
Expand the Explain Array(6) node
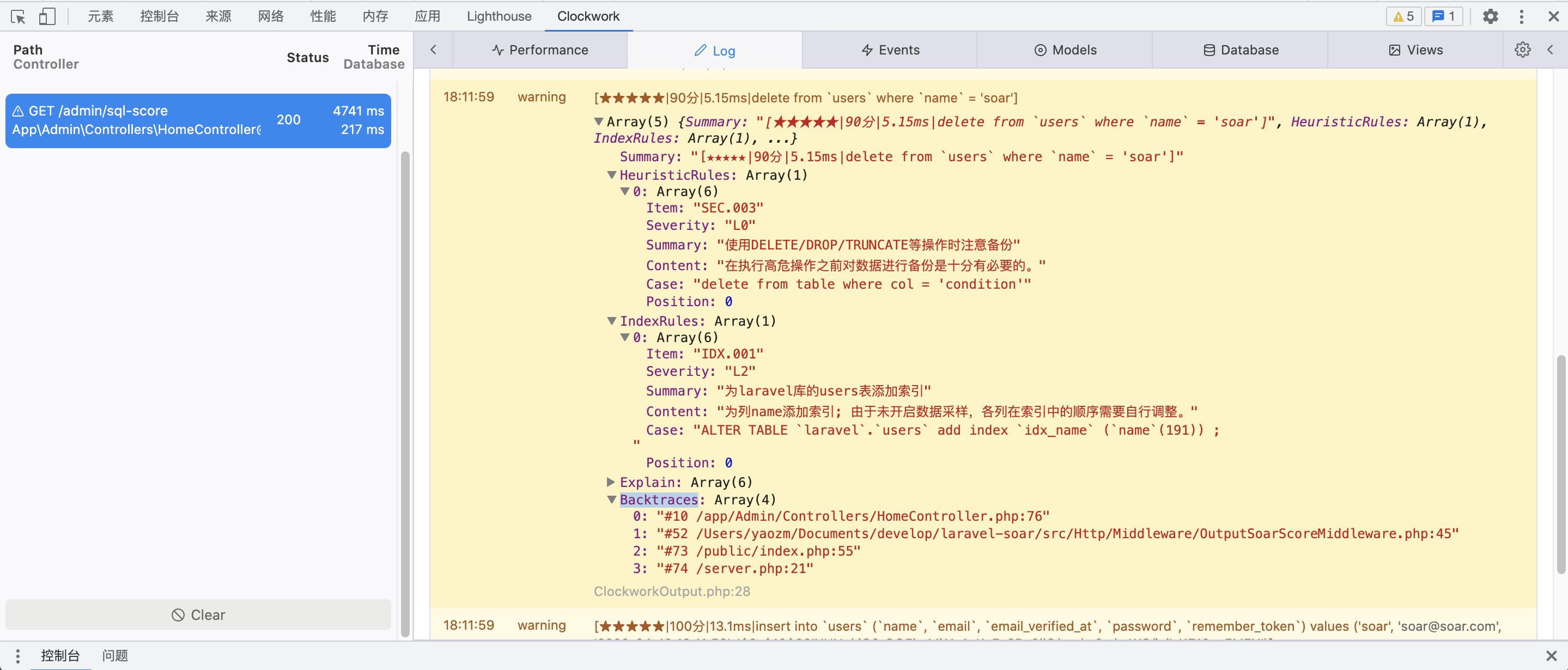point(611,482)
